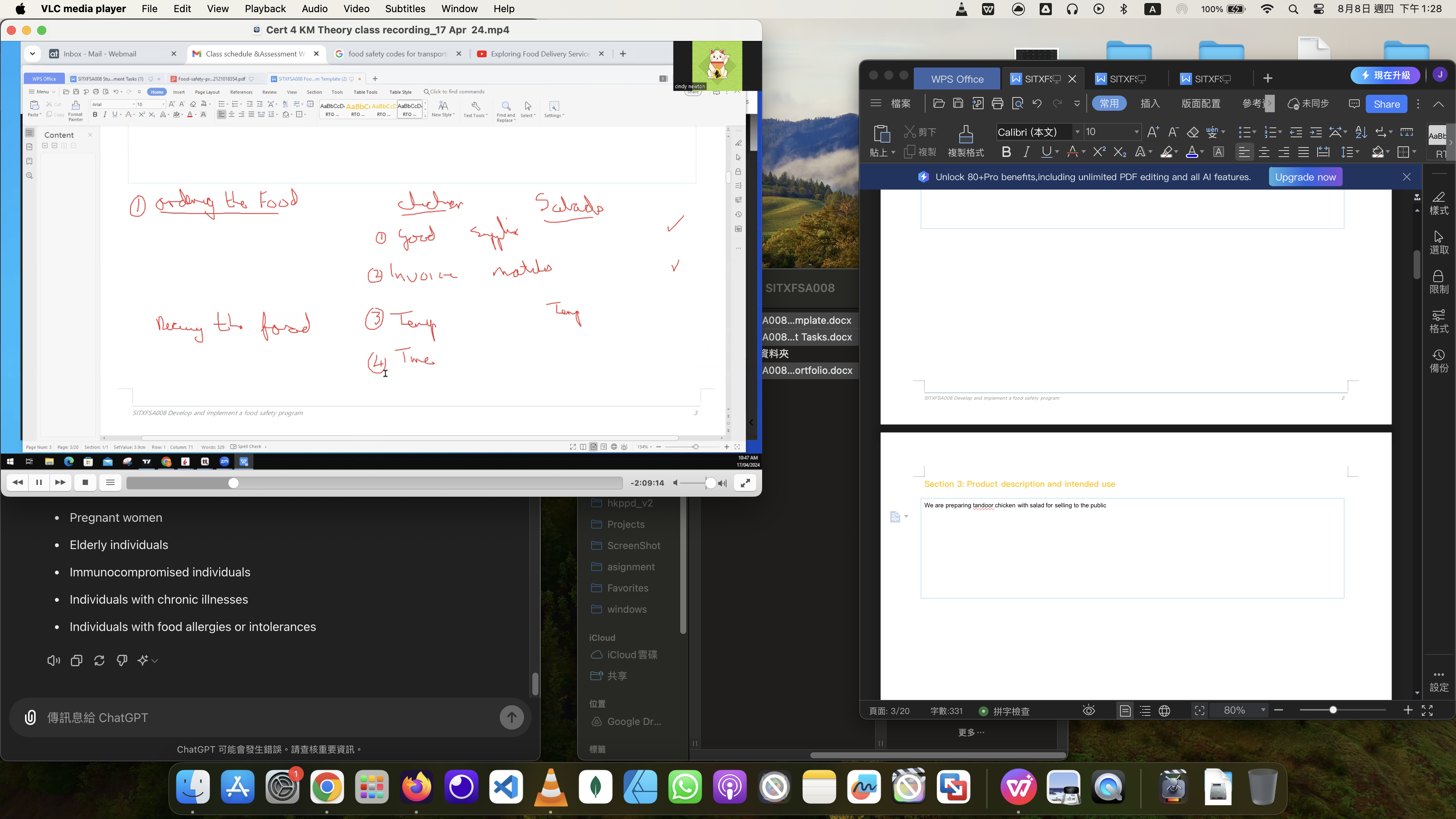
Task: Toggle bold in the WPS ribbon
Action: click(1006, 152)
